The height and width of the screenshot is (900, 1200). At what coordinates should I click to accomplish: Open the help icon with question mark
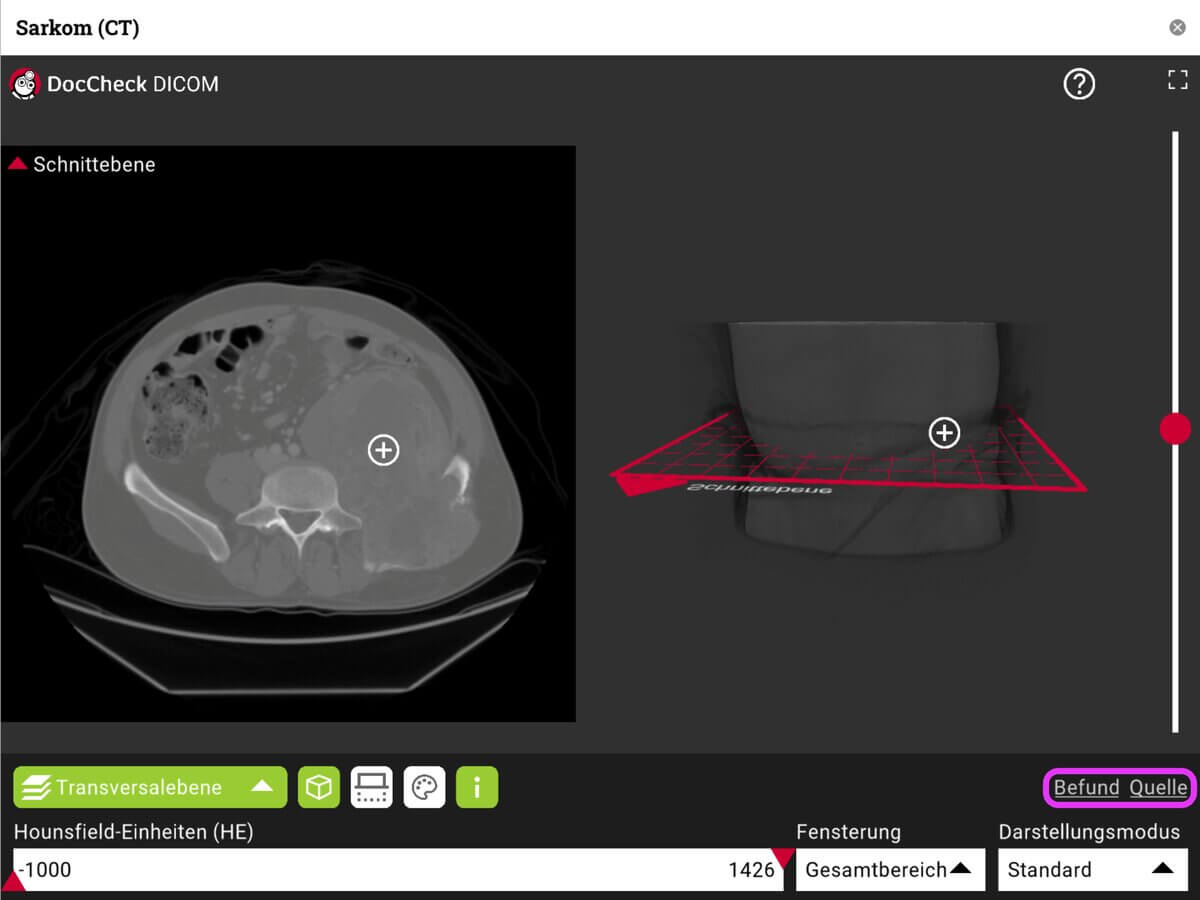[x=1079, y=84]
